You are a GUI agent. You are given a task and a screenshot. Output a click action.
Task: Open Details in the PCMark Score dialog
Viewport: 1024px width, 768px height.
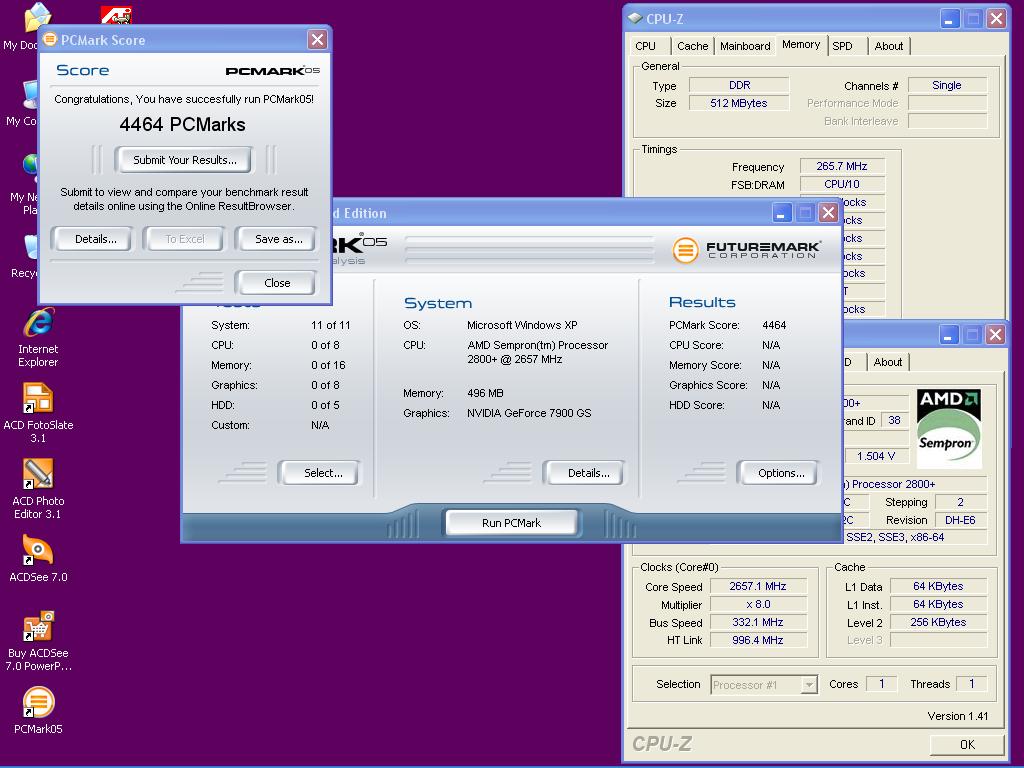tap(95, 239)
